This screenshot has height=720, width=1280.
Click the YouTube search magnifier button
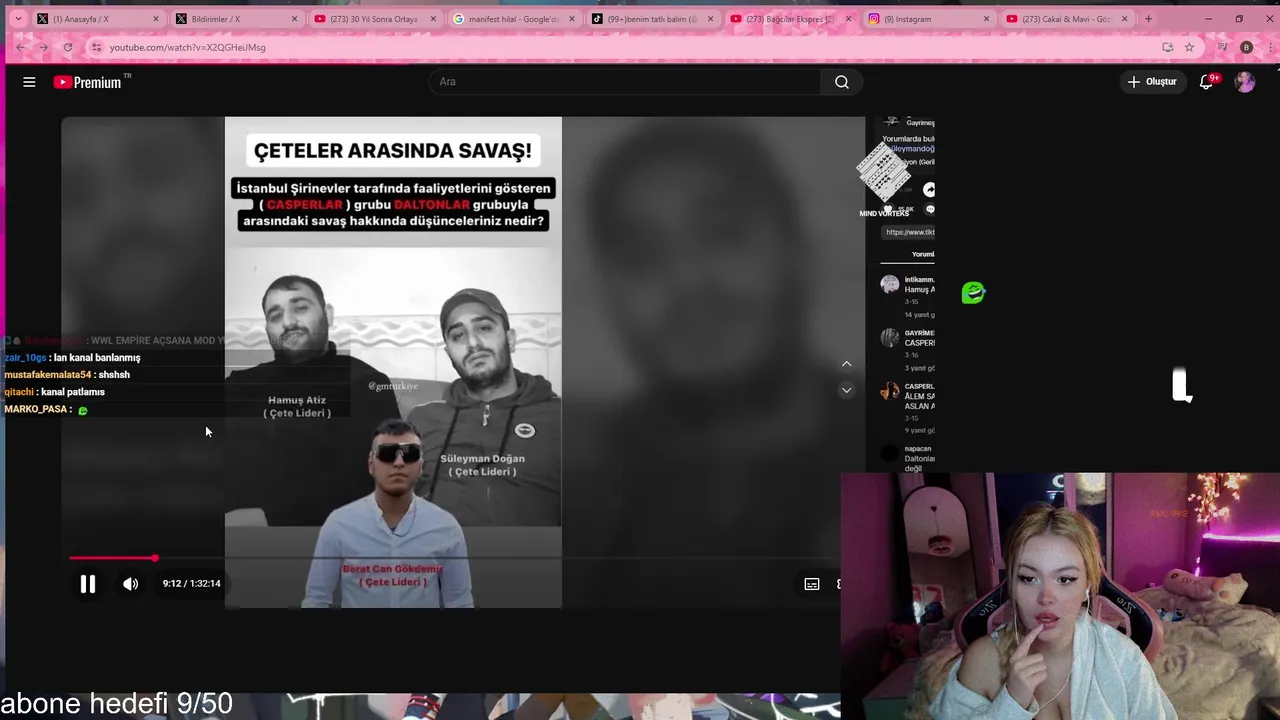tap(842, 82)
